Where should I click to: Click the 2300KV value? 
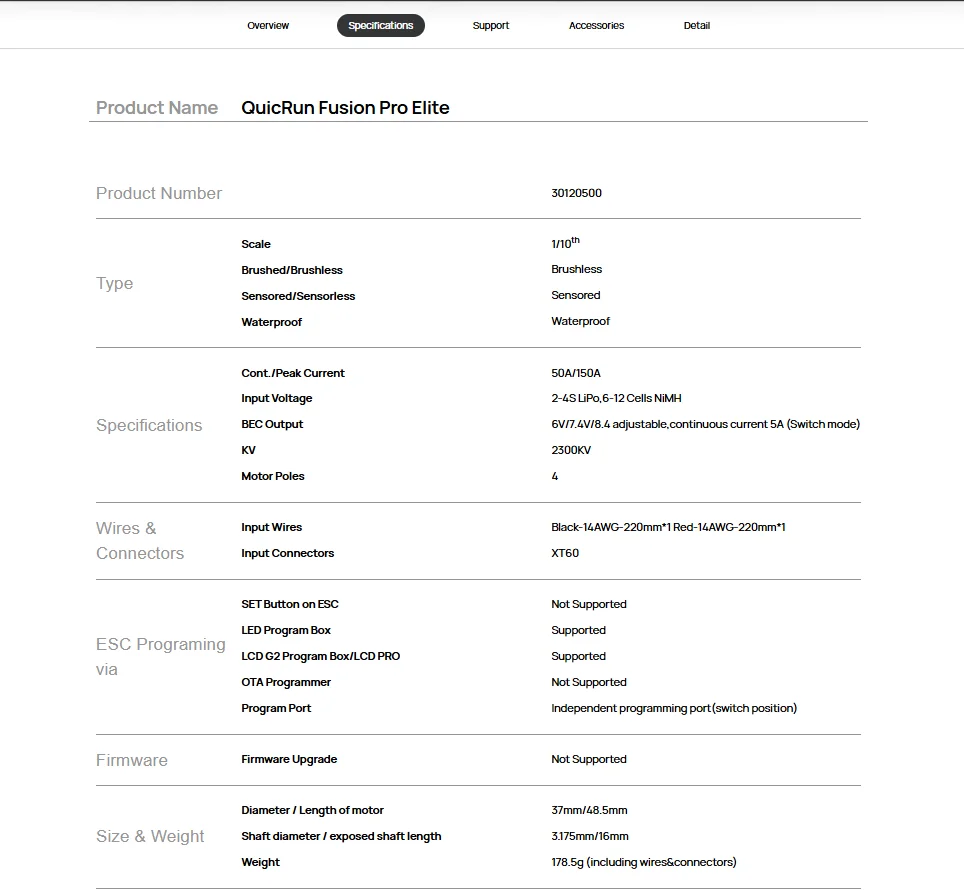(x=571, y=450)
